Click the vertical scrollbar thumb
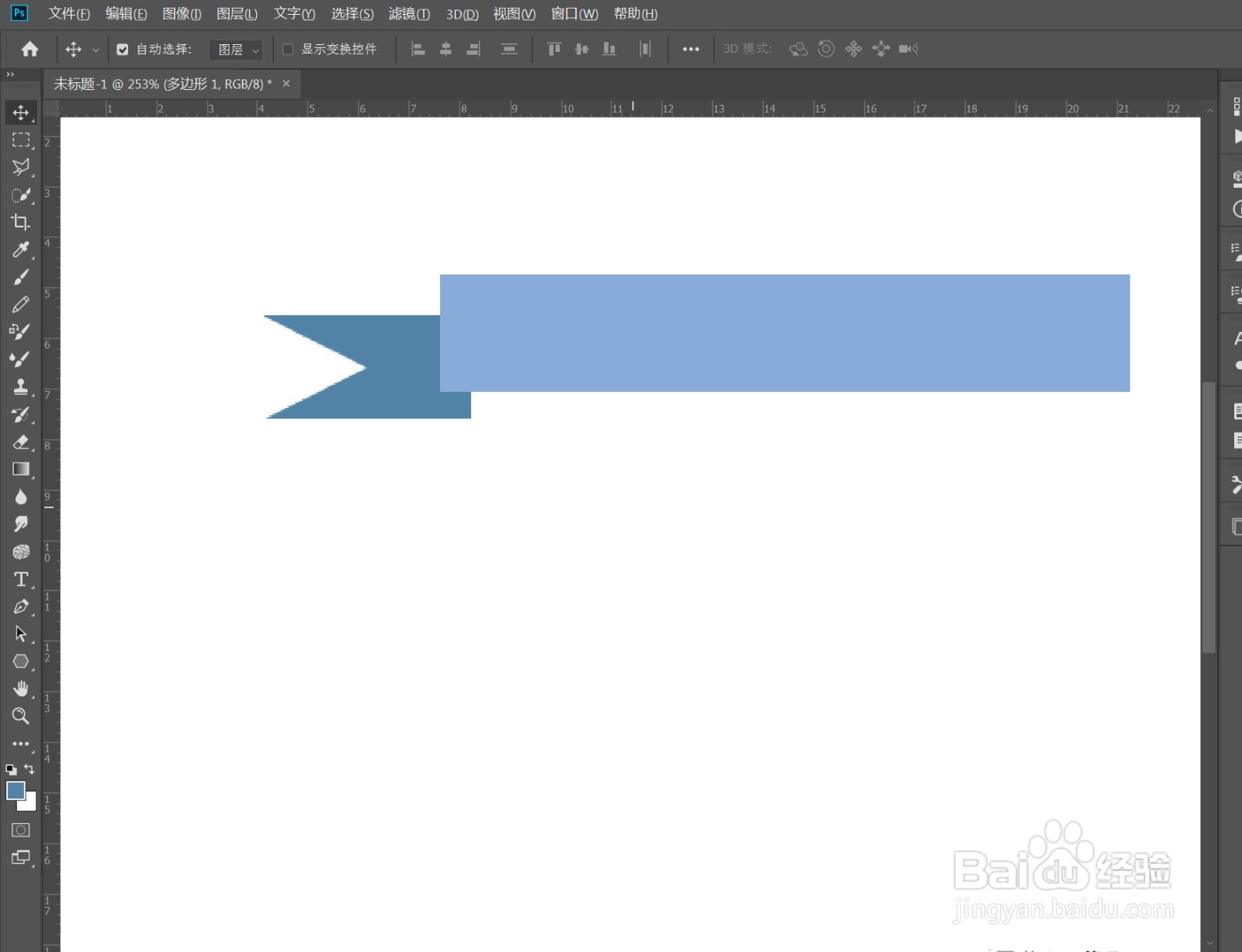1242x952 pixels. point(1209,518)
